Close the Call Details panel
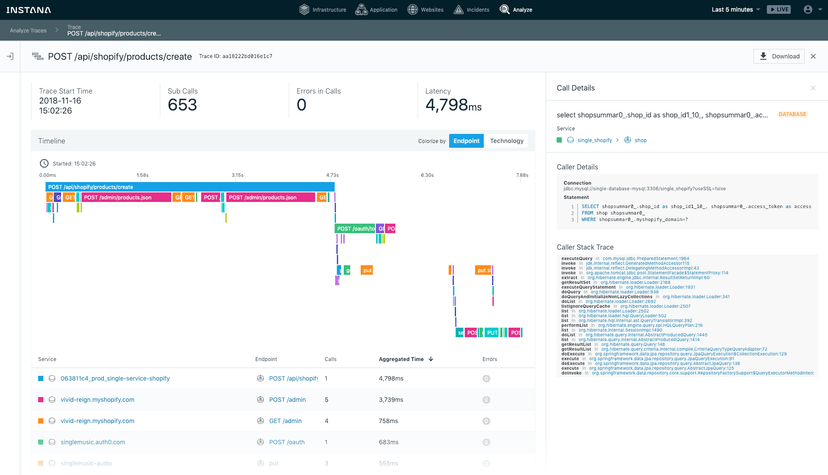 click(x=813, y=88)
